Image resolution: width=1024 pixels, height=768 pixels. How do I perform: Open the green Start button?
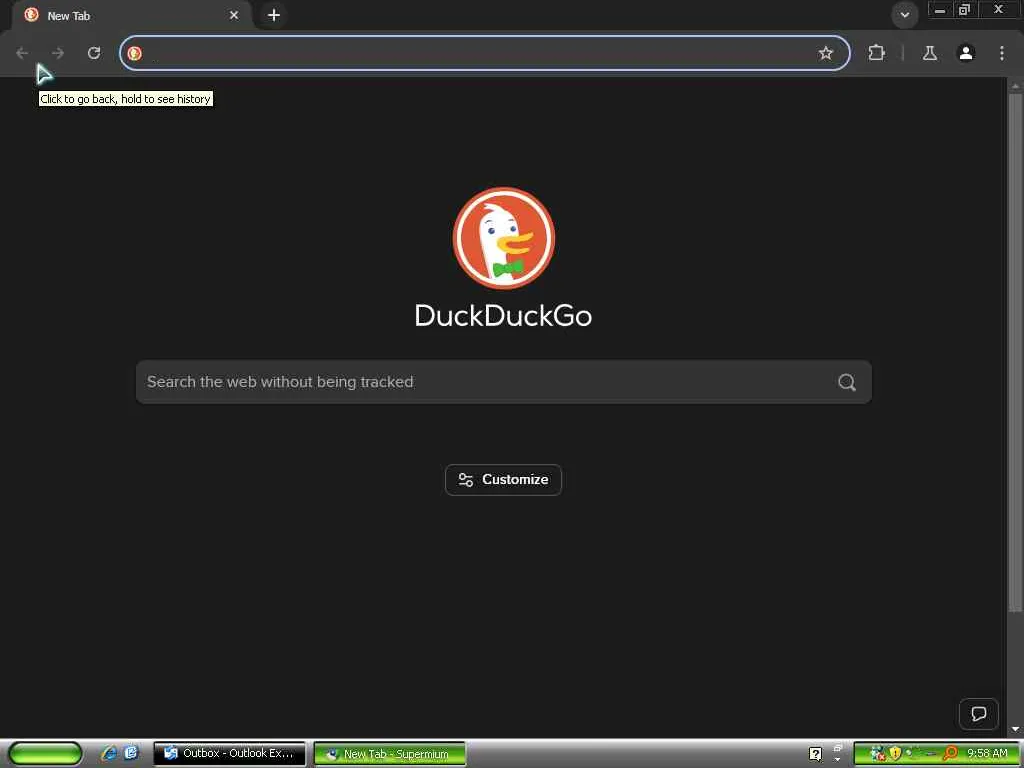coord(45,753)
